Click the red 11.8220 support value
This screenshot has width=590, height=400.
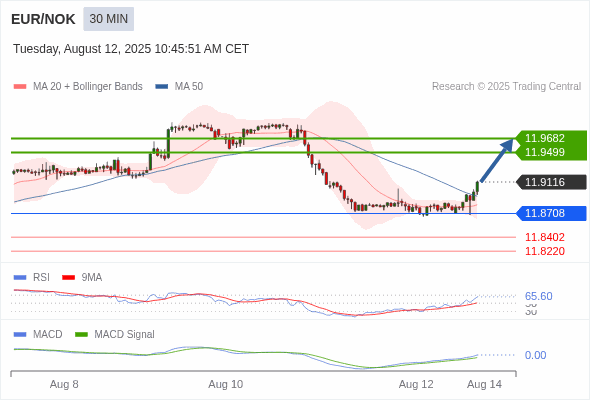pyautogui.click(x=545, y=251)
